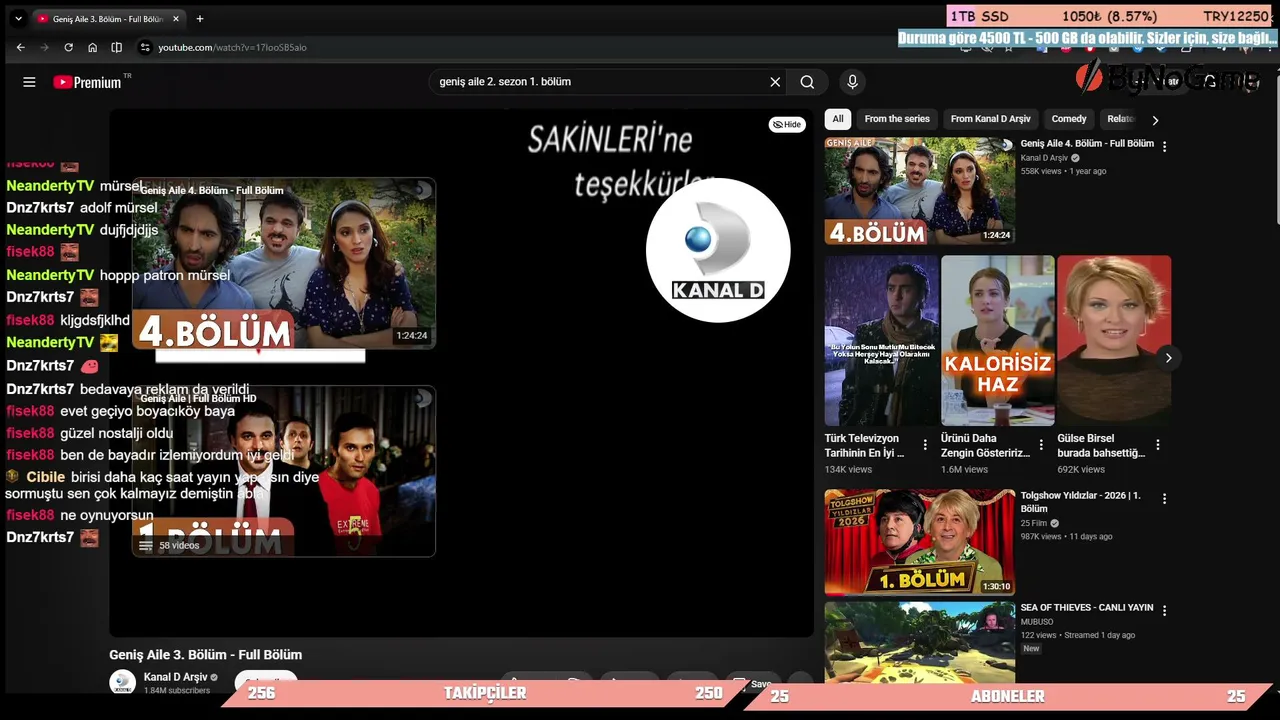Click the video title Geniş Aile 3. Bölüm
Screen dimensions: 1280x720
(206, 655)
